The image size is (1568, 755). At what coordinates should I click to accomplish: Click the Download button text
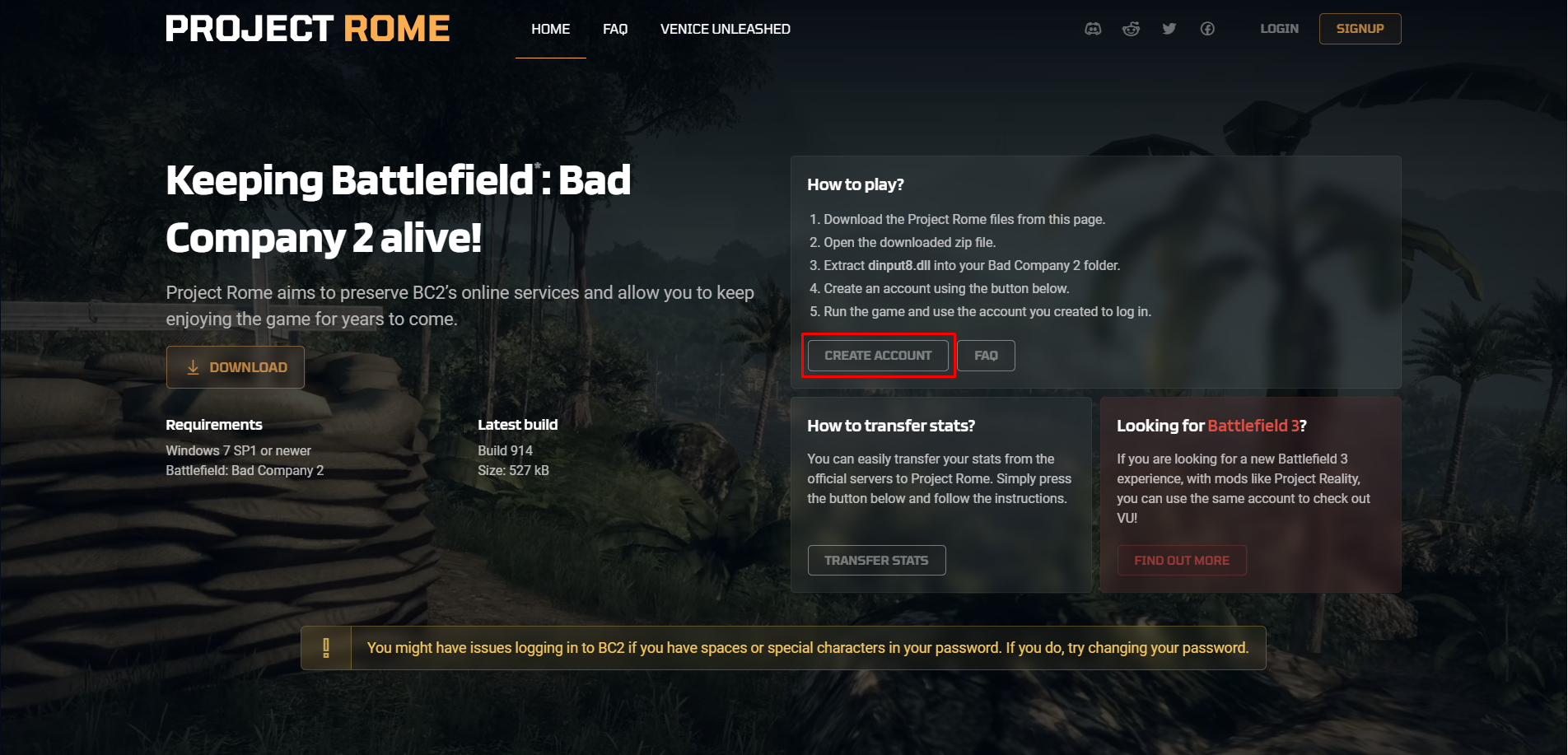click(249, 367)
